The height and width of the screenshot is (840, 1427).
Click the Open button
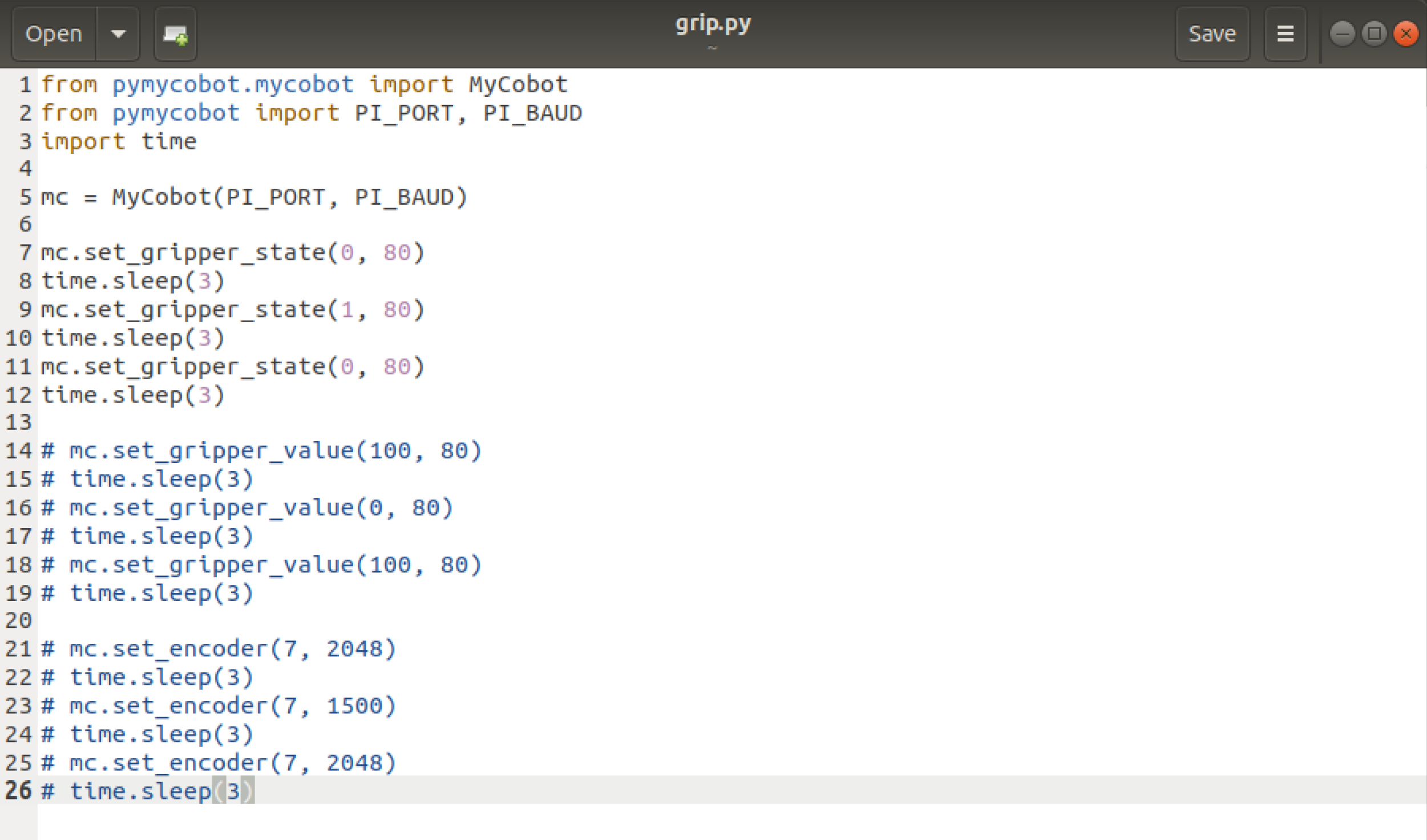click(54, 34)
